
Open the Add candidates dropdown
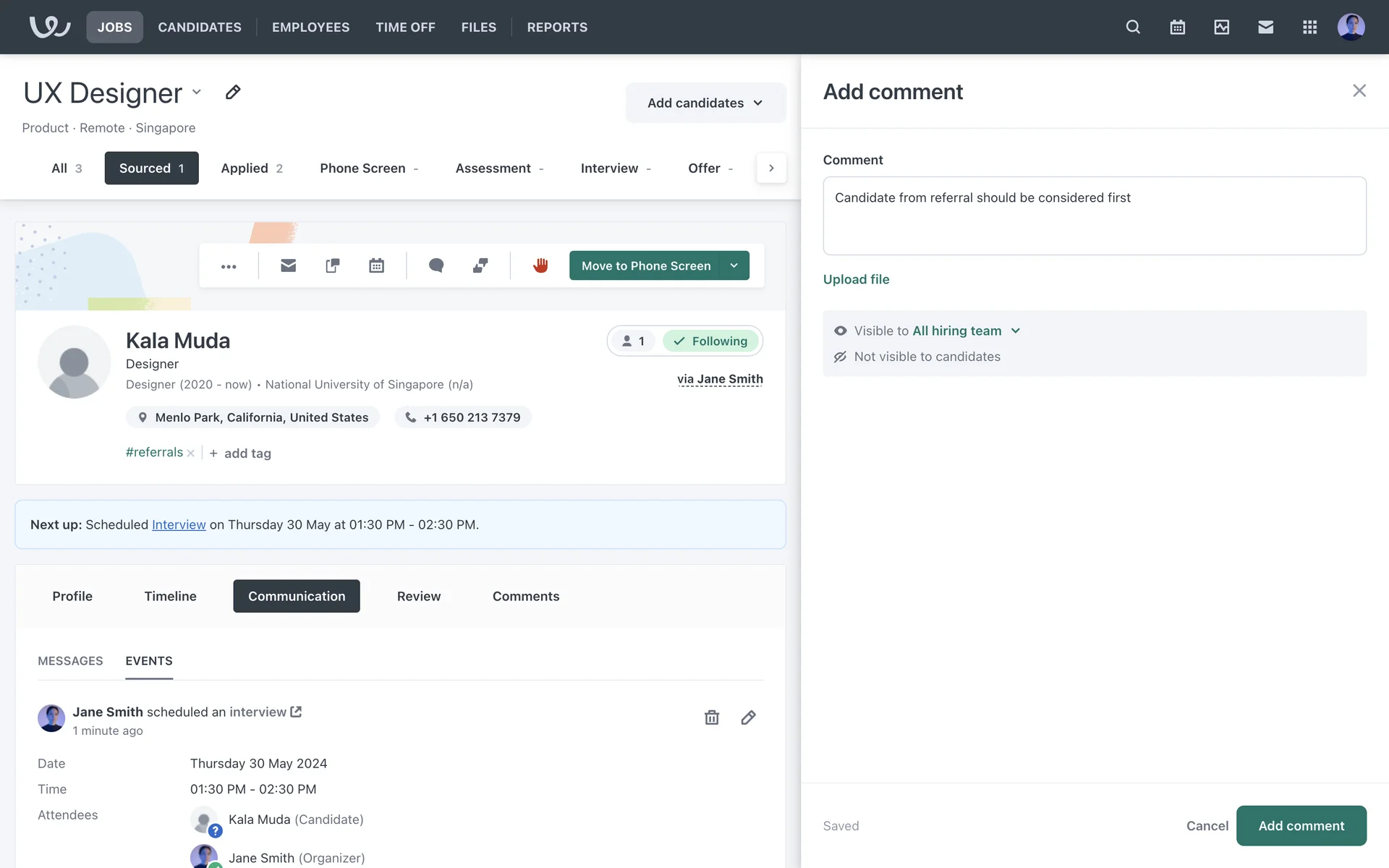pyautogui.click(x=705, y=103)
